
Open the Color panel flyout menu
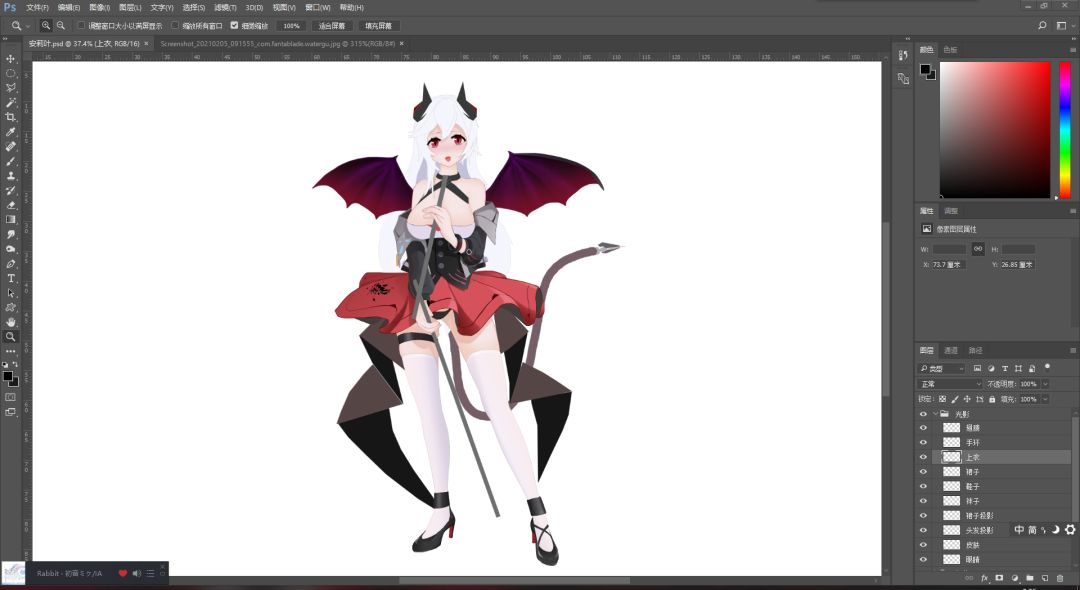[1072, 50]
